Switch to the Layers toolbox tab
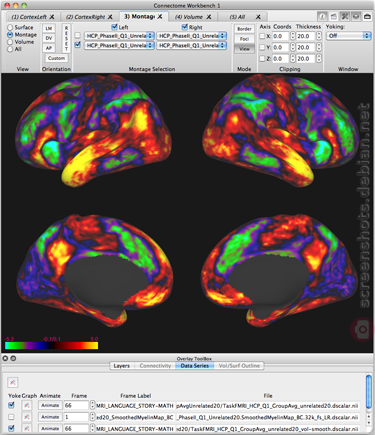Viewport: 375px width, 435px height. (121, 366)
